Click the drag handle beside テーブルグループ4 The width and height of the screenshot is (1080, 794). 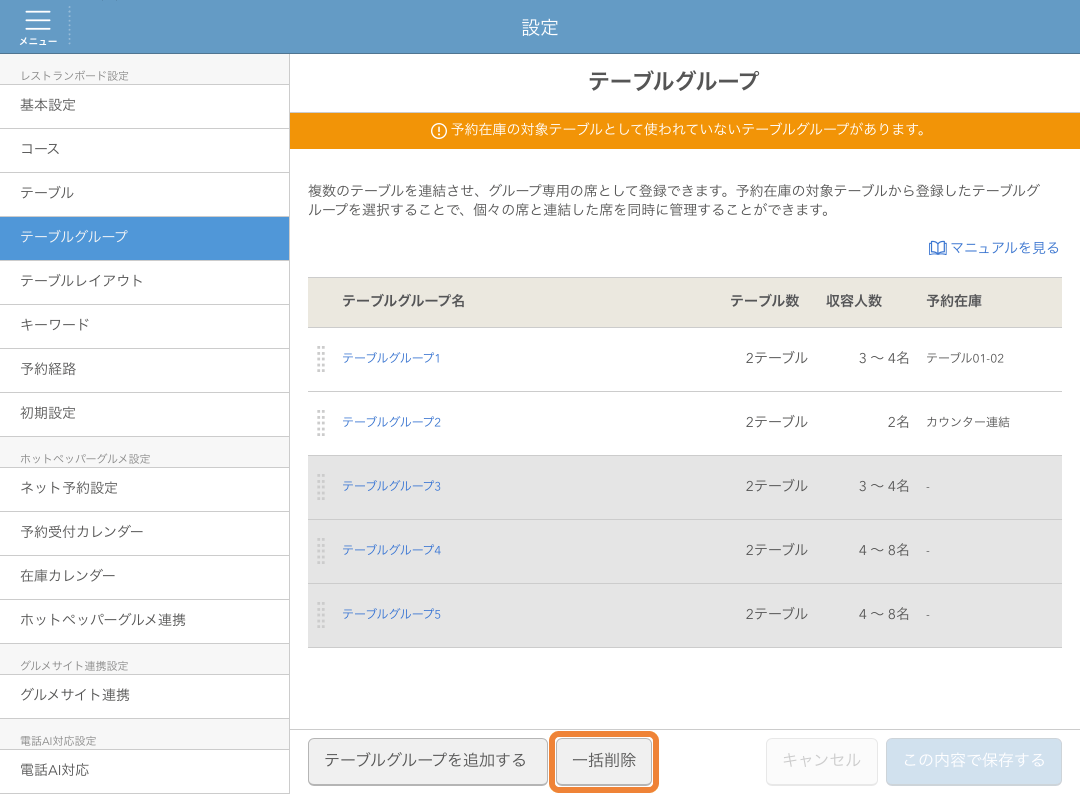point(321,549)
